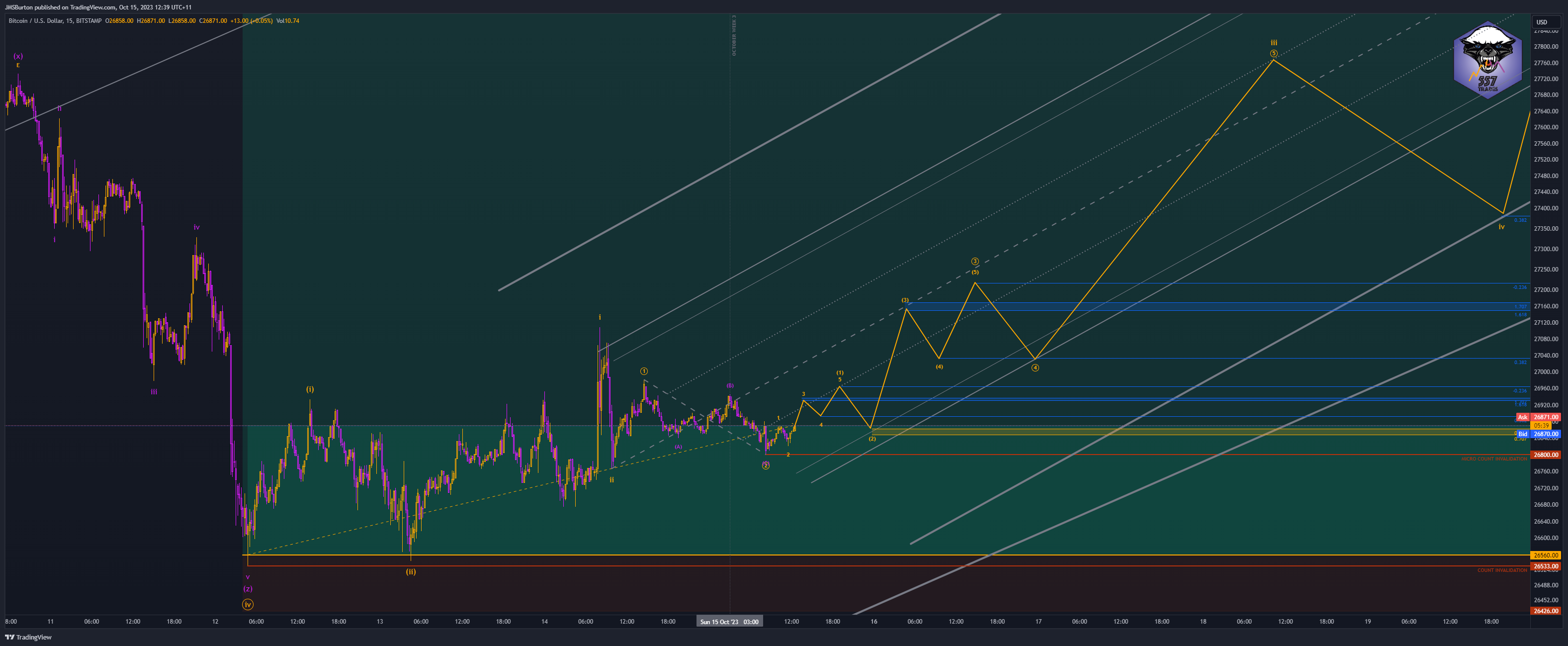
Task: Click the orange 26560.00 price tag
Action: pyautogui.click(x=1546, y=555)
